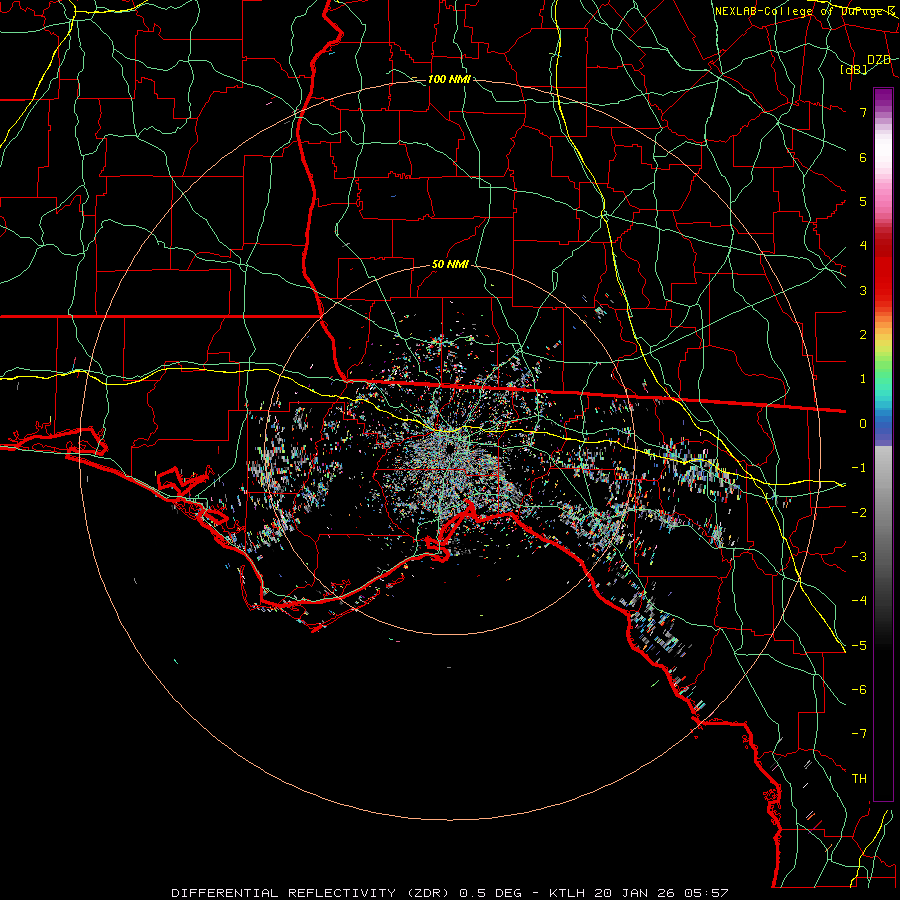The width and height of the screenshot is (900, 900).
Task: Click the -6 value on the color scale
Action: [x=859, y=690]
